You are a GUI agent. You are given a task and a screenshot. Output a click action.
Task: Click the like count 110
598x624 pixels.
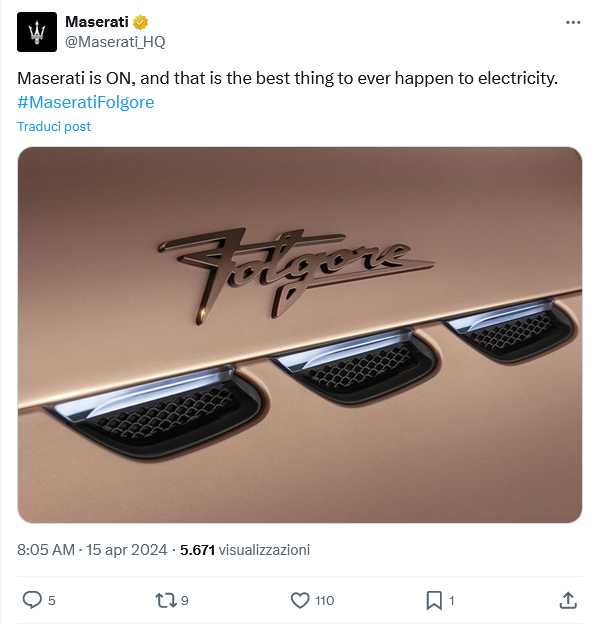324,601
